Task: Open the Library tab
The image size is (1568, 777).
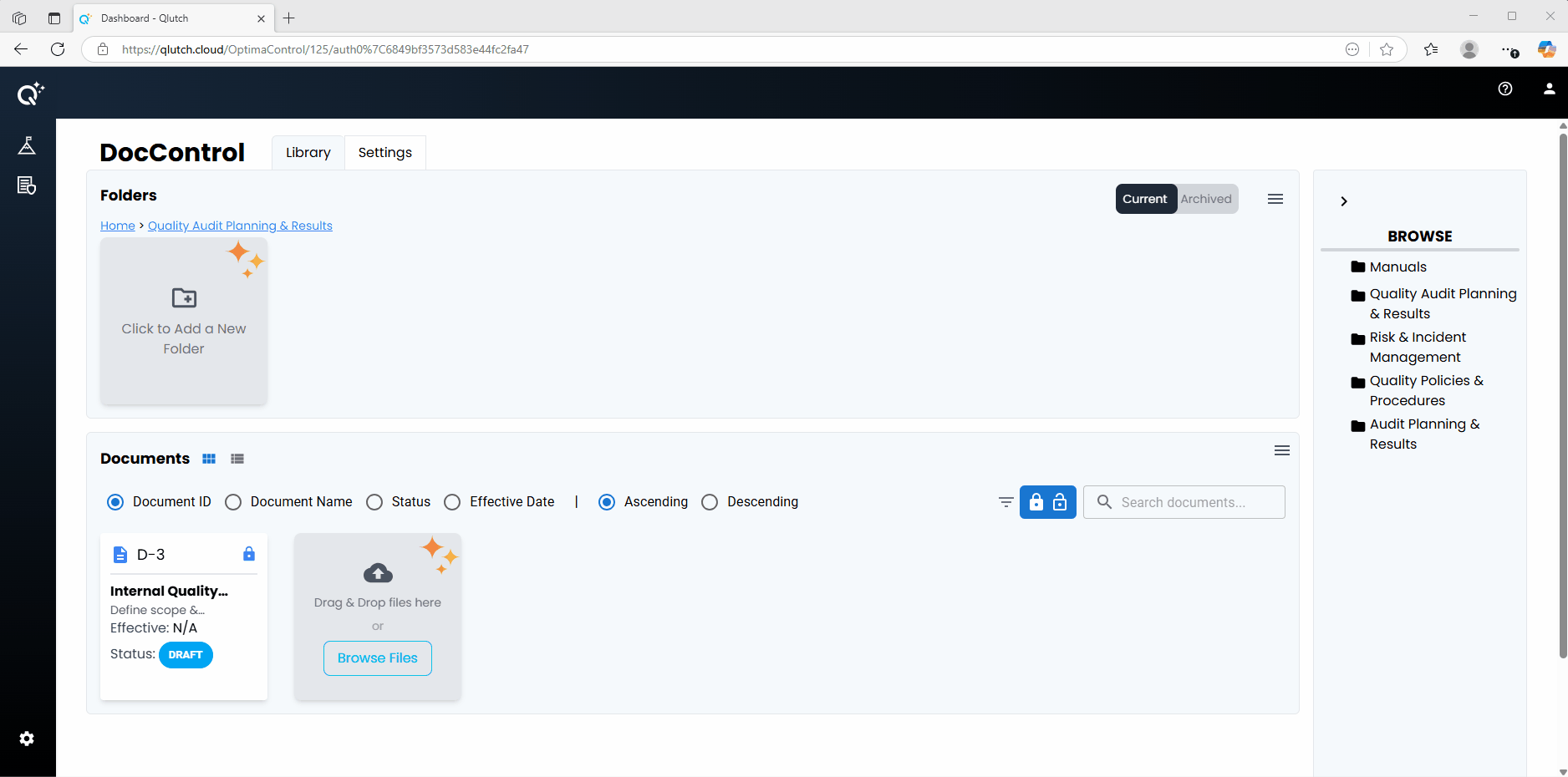Action: click(308, 152)
